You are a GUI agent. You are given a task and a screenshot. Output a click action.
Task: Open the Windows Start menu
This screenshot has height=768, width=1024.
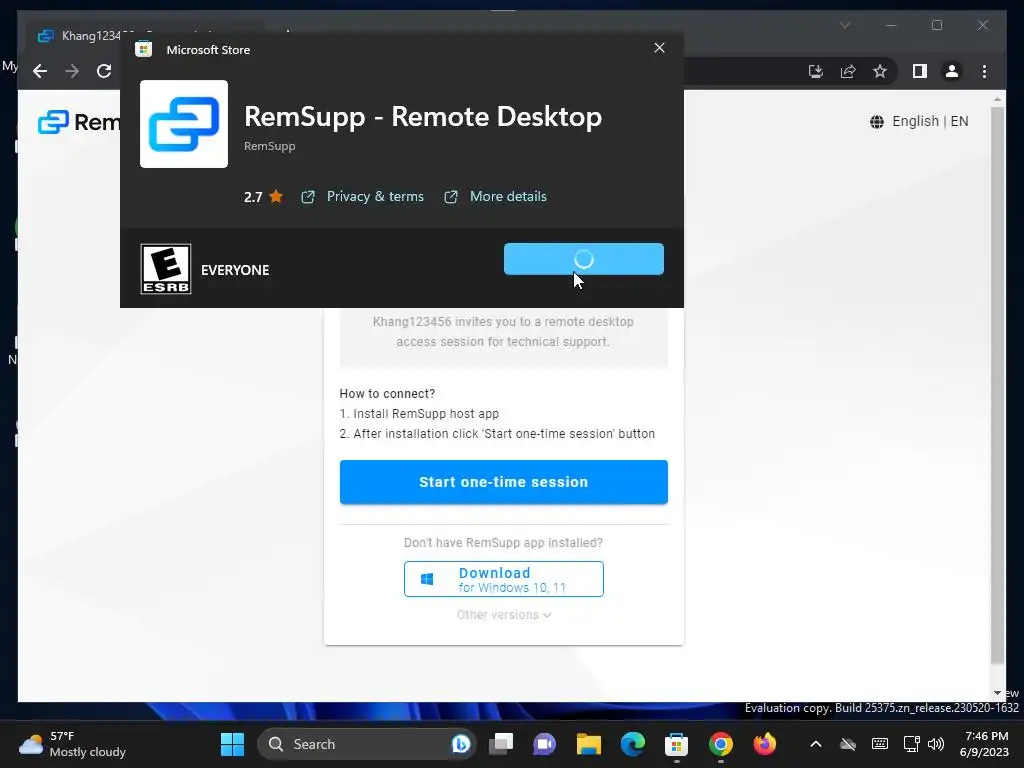tap(232, 744)
